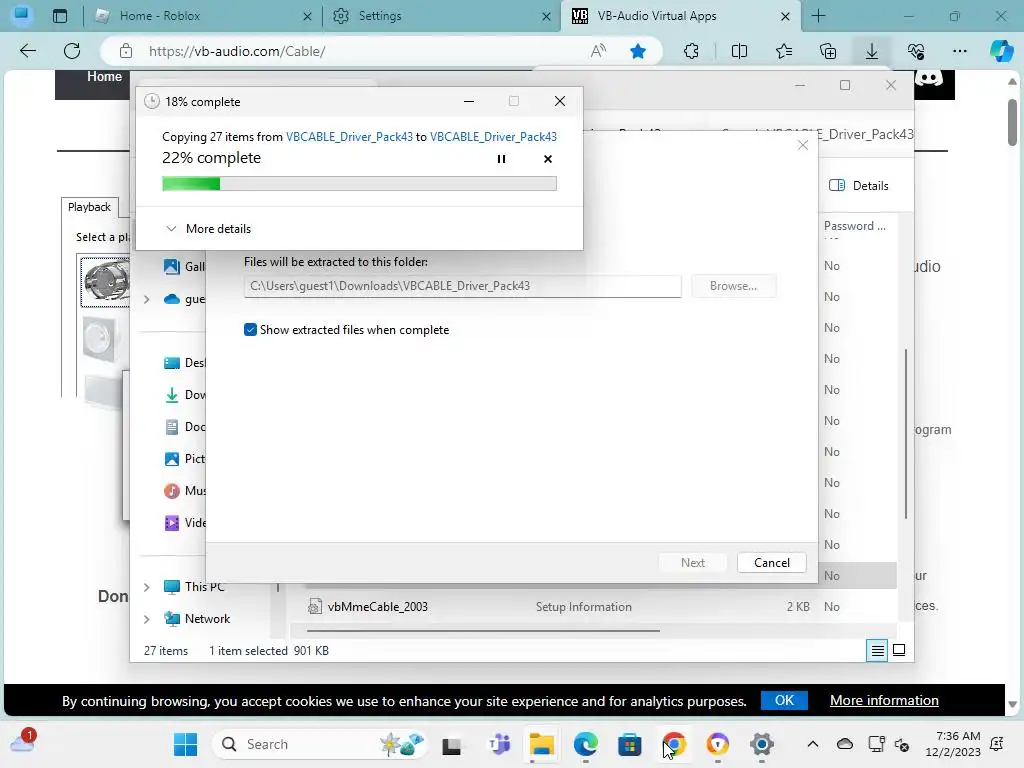Switch to Home - Roblox tab
Image resolution: width=1024 pixels, height=768 pixels.
(x=203, y=16)
